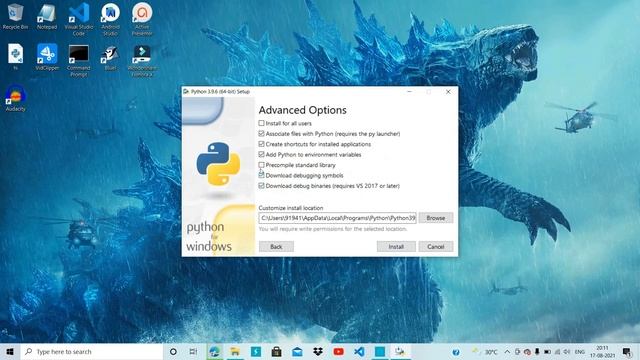Click Install to start Python installation
The height and width of the screenshot is (360, 640).
pyautogui.click(x=396, y=247)
